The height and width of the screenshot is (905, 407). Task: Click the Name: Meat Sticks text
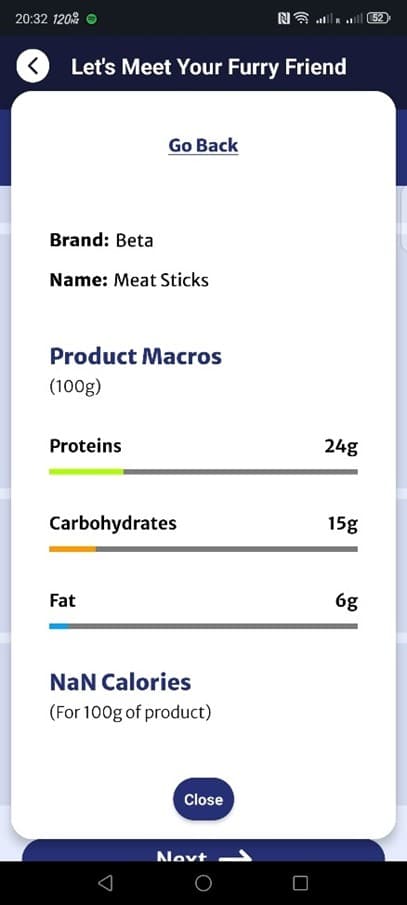(129, 280)
